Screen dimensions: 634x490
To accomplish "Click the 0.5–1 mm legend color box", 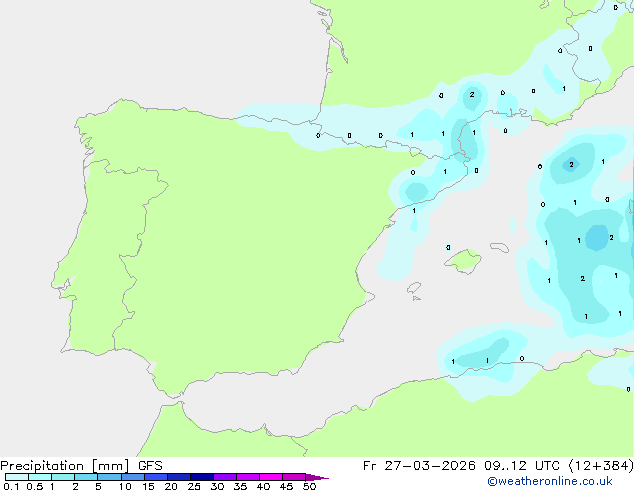I will point(40,477).
